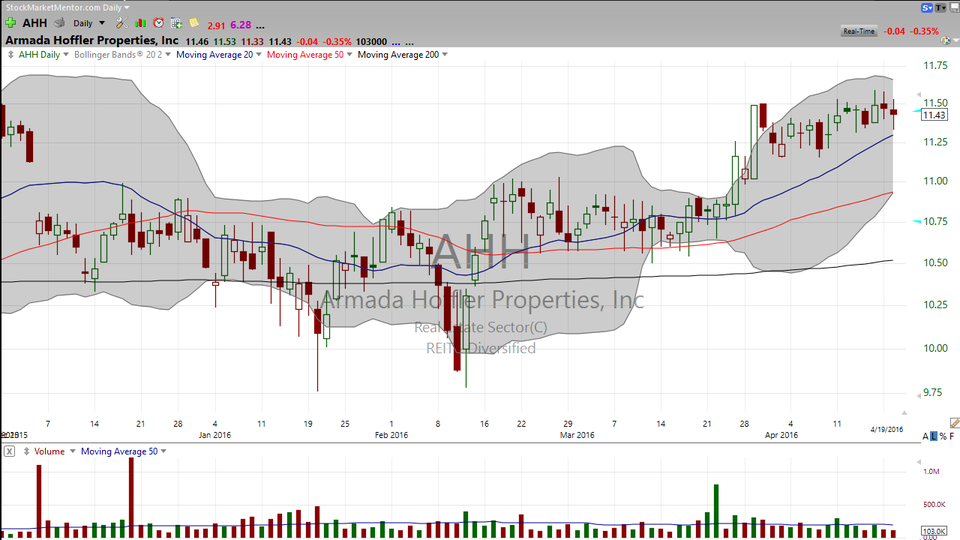
Task: Select the L logarithmic scale toggle
Action: click(x=934, y=436)
